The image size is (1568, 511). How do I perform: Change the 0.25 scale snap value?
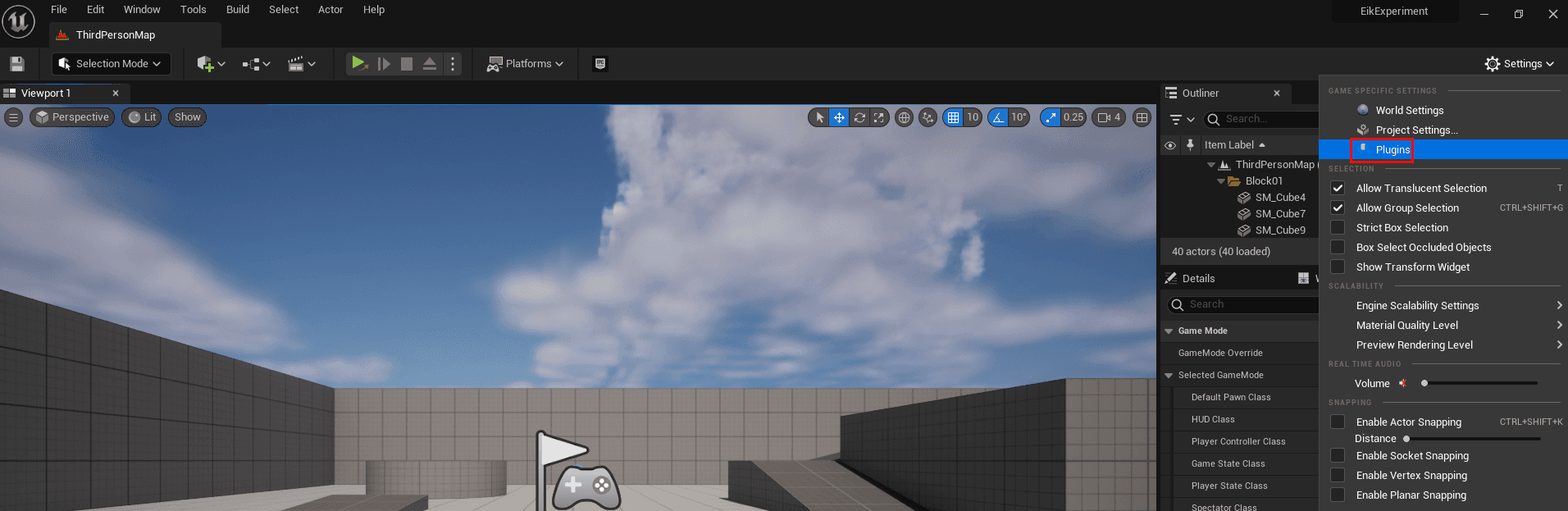pos(1073,117)
